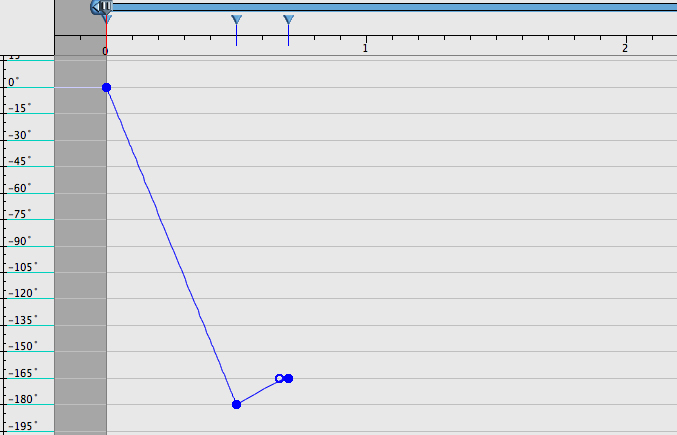The image size is (677, 435).
Task: Click the 1 second label on ruler
Action: [365, 48]
